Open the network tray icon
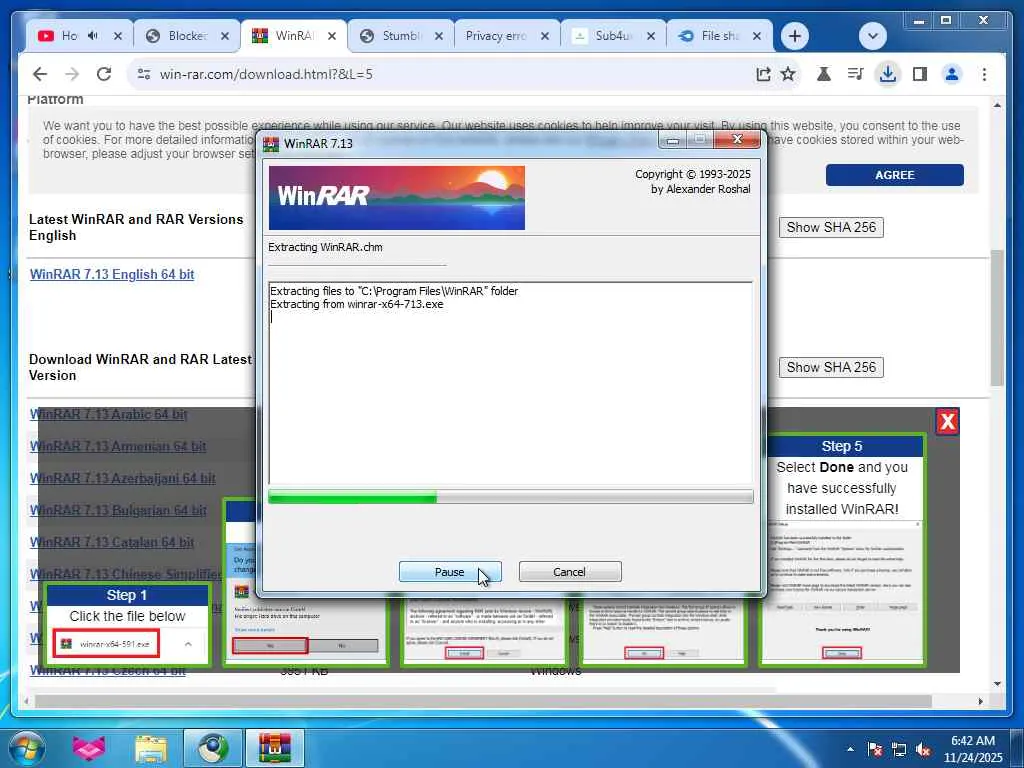 pyautogui.click(x=899, y=749)
